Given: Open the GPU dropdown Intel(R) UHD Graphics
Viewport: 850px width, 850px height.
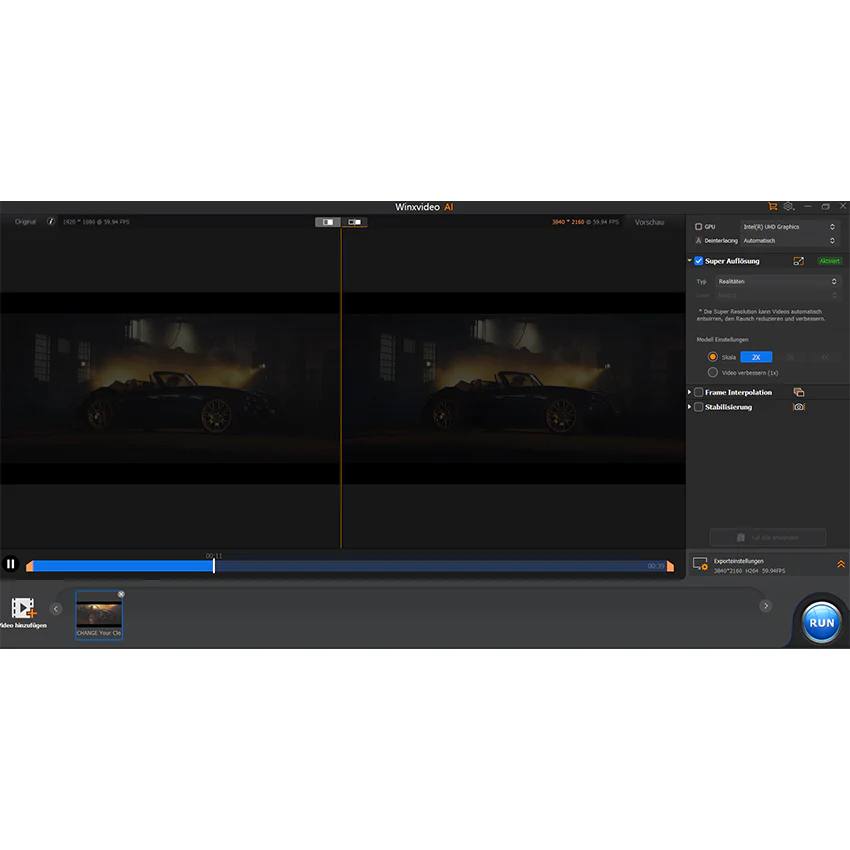Looking at the screenshot, I should click(789, 227).
